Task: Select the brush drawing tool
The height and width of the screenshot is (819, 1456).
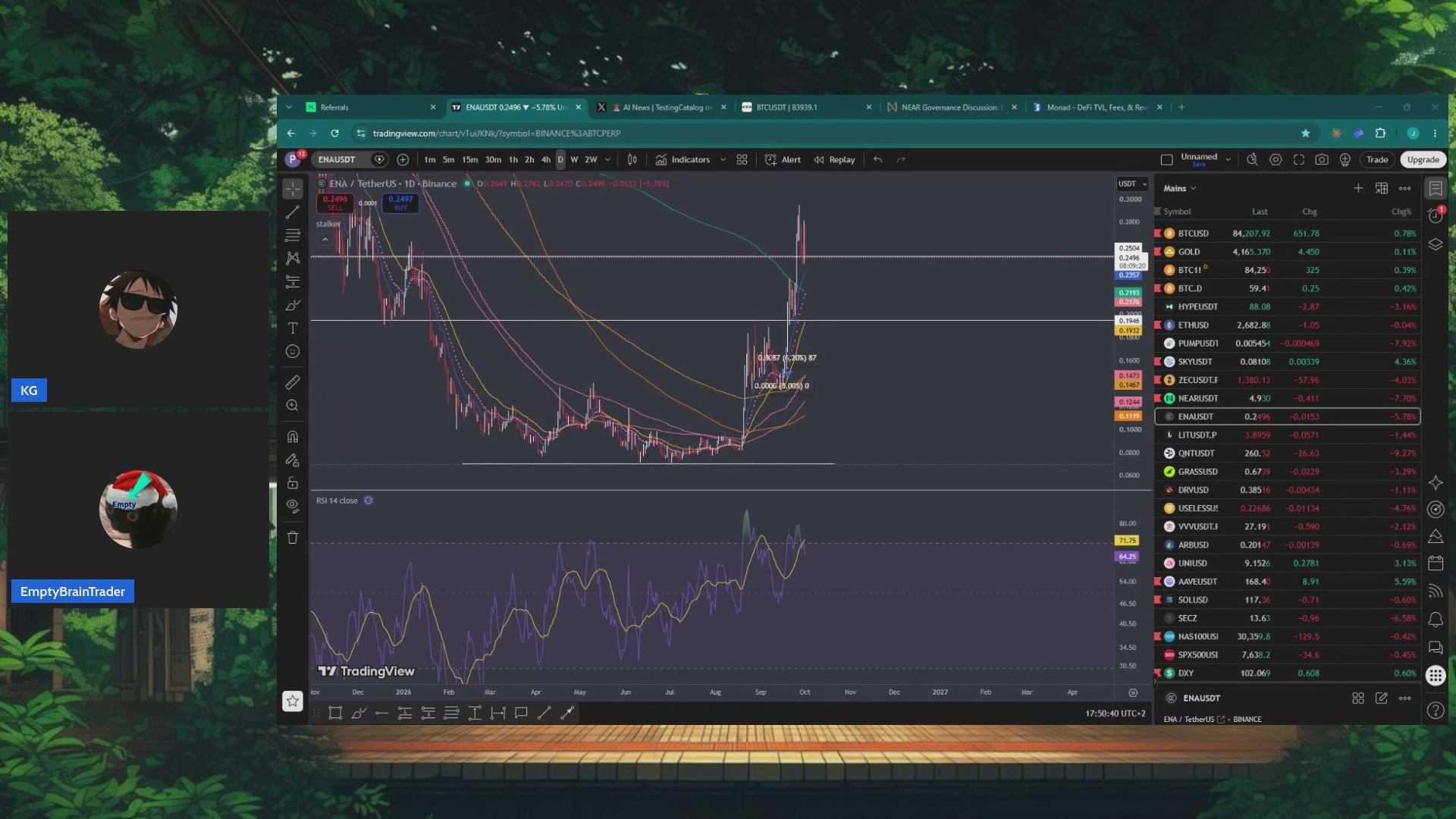Action: point(293,305)
